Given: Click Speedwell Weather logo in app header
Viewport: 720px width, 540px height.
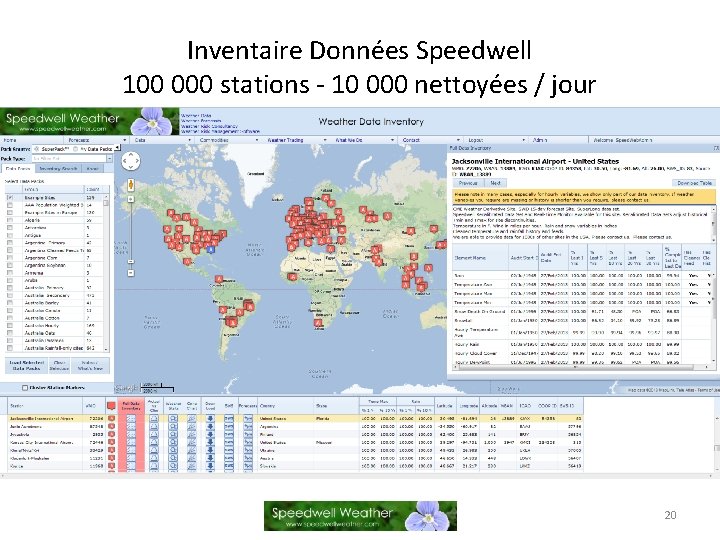Looking at the screenshot, I should pyautogui.click(x=89, y=121).
